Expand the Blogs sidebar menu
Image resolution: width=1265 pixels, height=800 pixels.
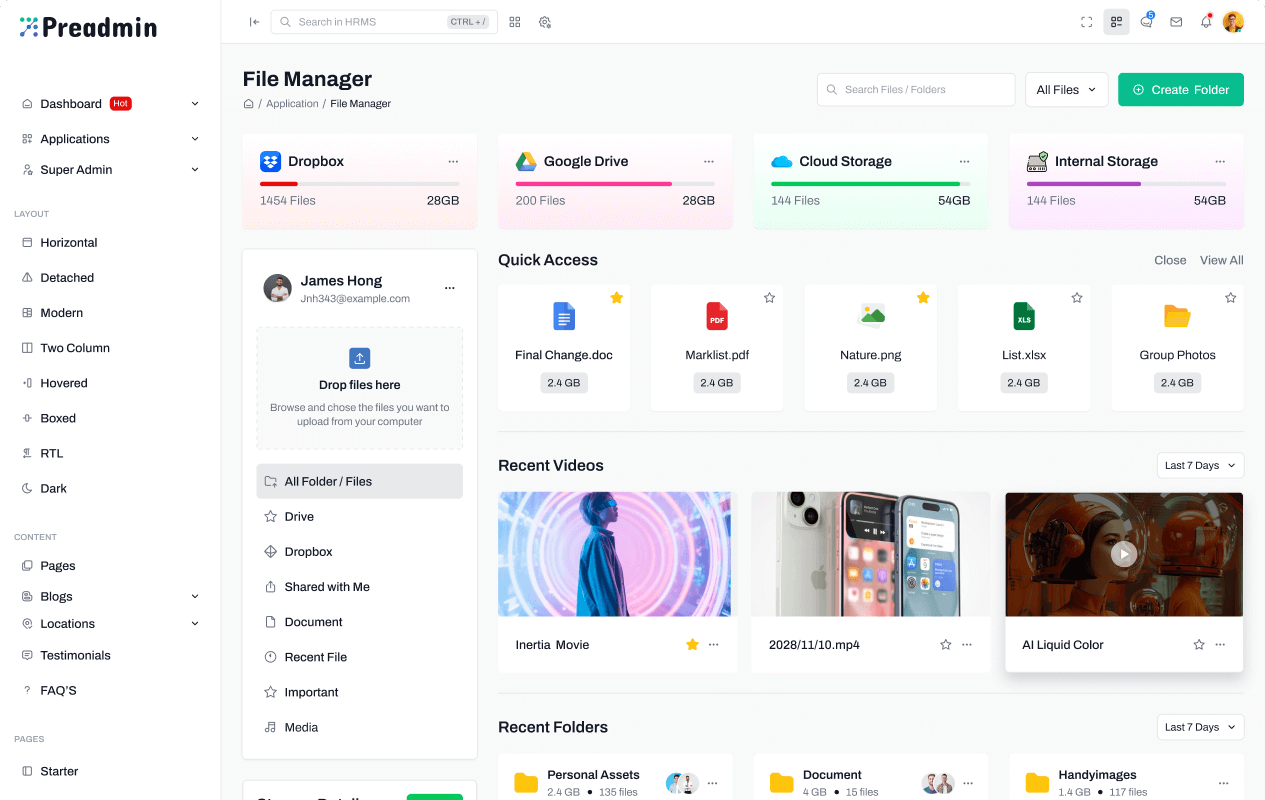(x=55, y=596)
